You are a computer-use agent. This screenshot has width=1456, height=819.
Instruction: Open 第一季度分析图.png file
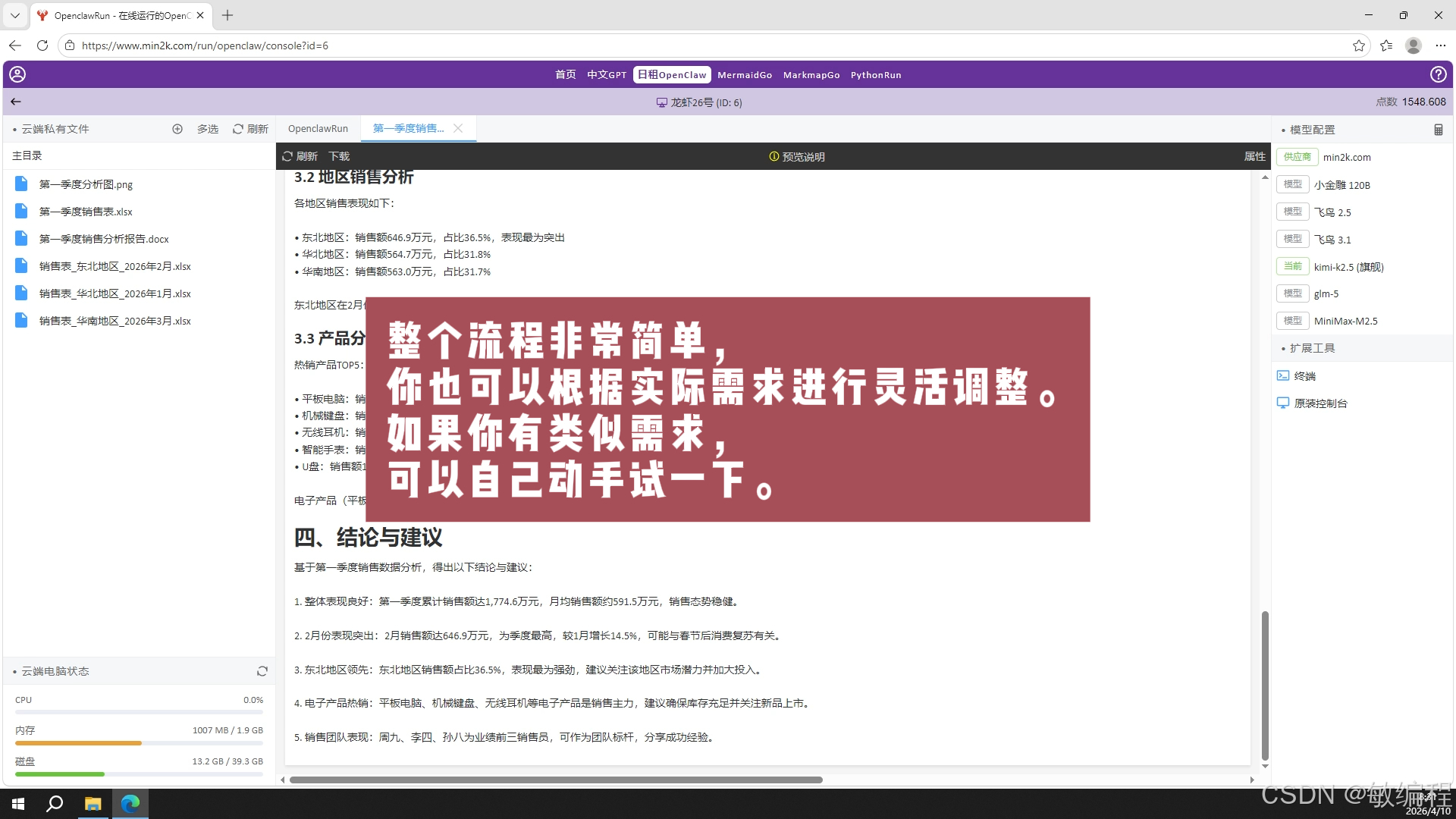tap(85, 184)
